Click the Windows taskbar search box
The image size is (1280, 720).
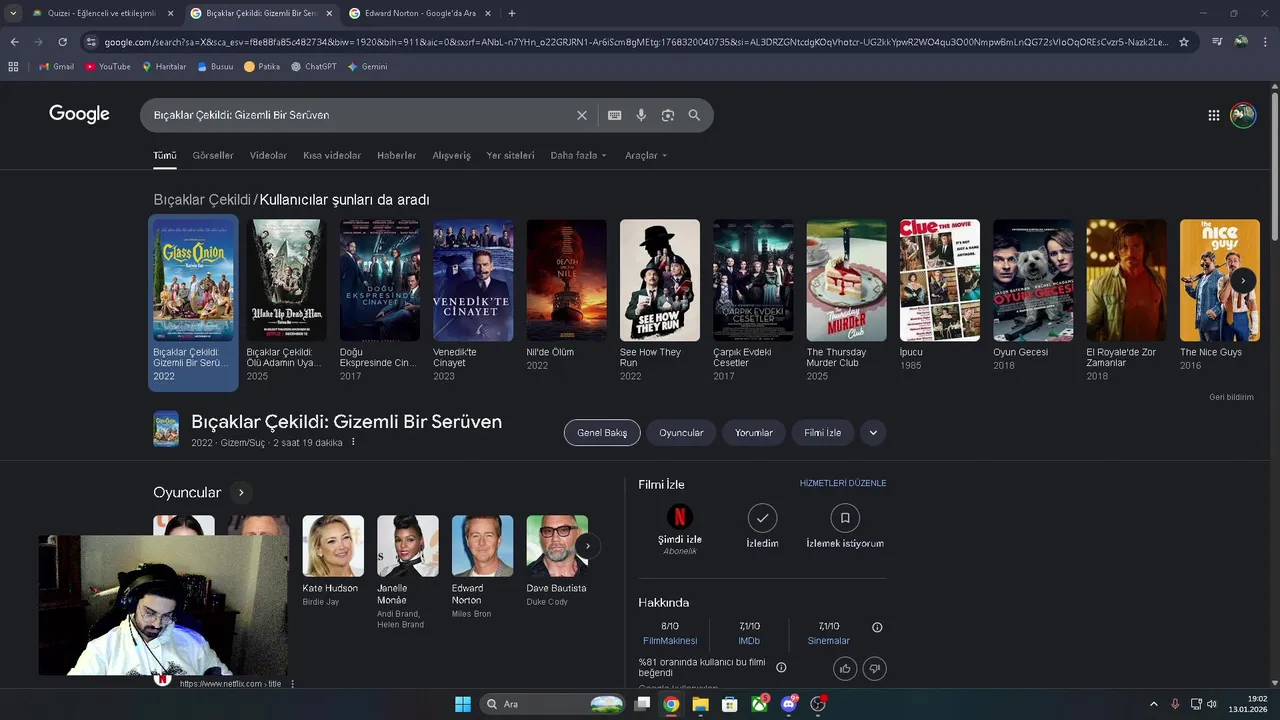pyautogui.click(x=553, y=704)
